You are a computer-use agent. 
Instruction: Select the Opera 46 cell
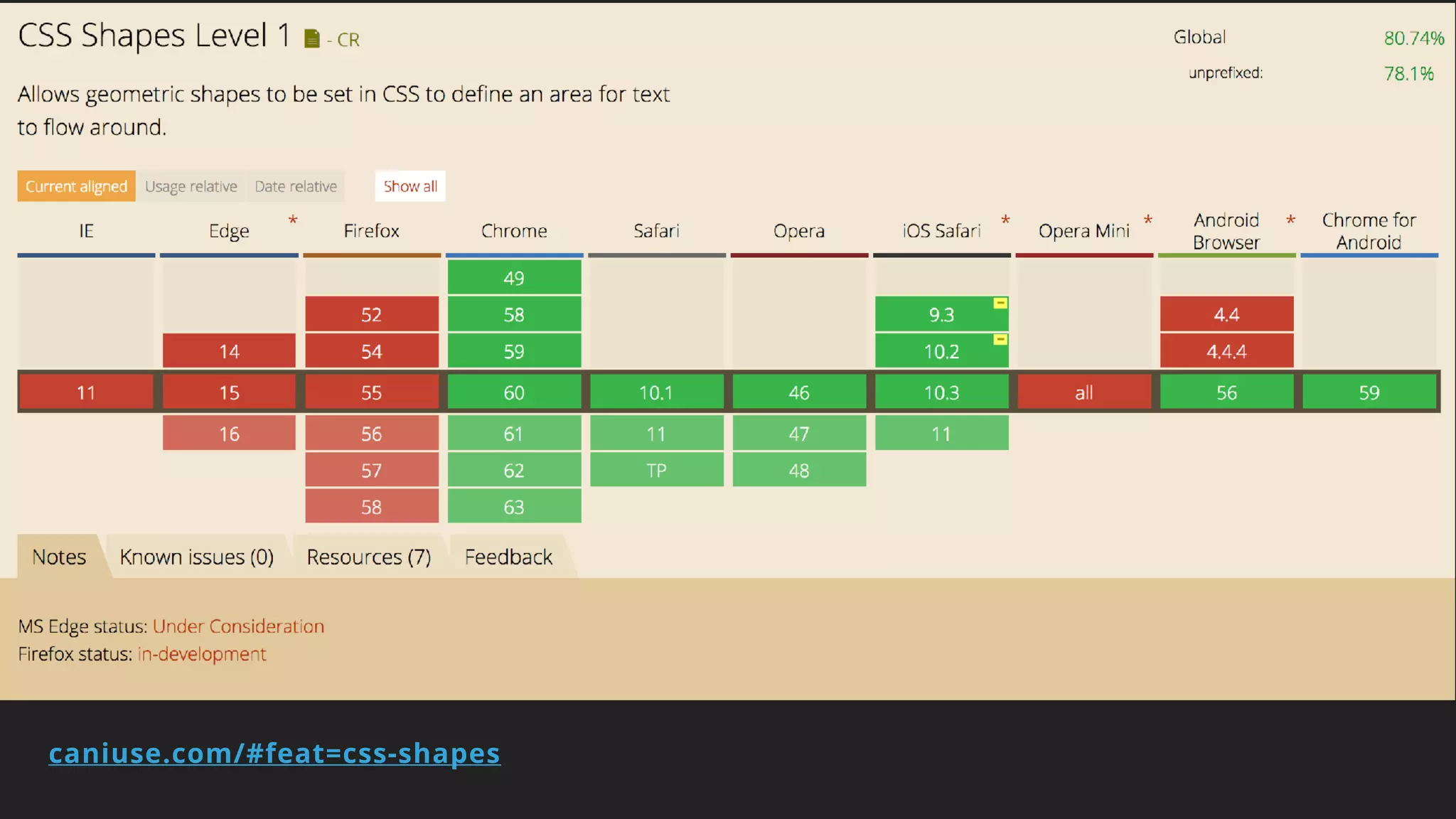[799, 392]
